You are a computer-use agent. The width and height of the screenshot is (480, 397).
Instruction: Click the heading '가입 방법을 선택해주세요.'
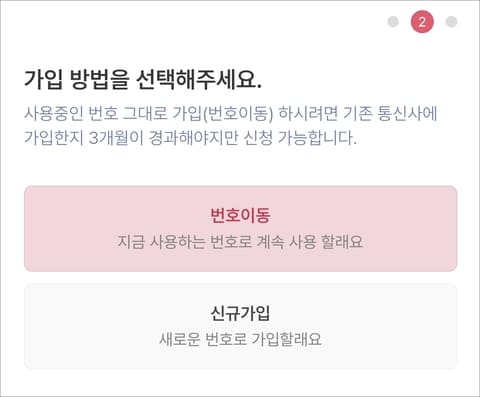143,80
